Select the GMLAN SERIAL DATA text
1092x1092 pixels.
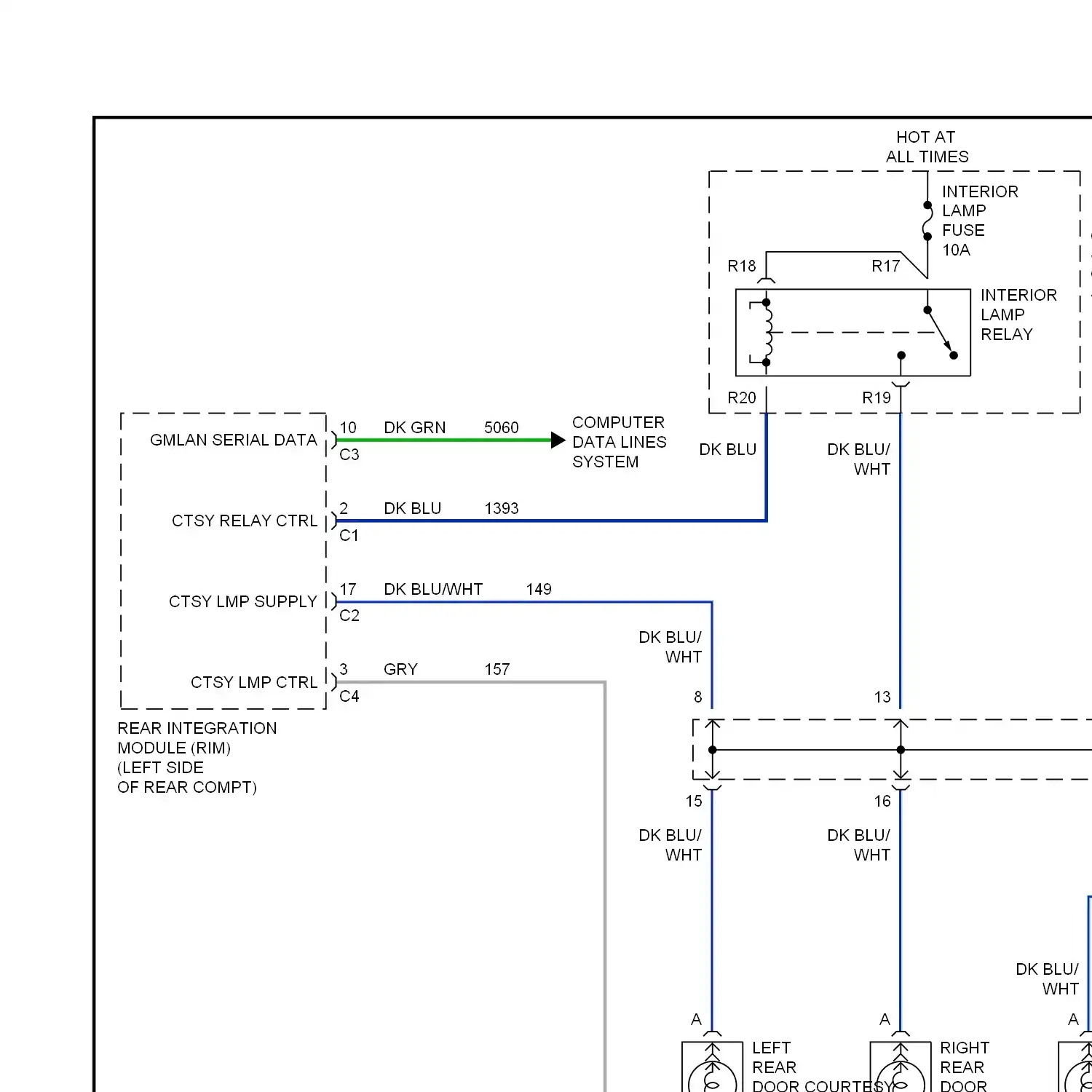pos(234,440)
